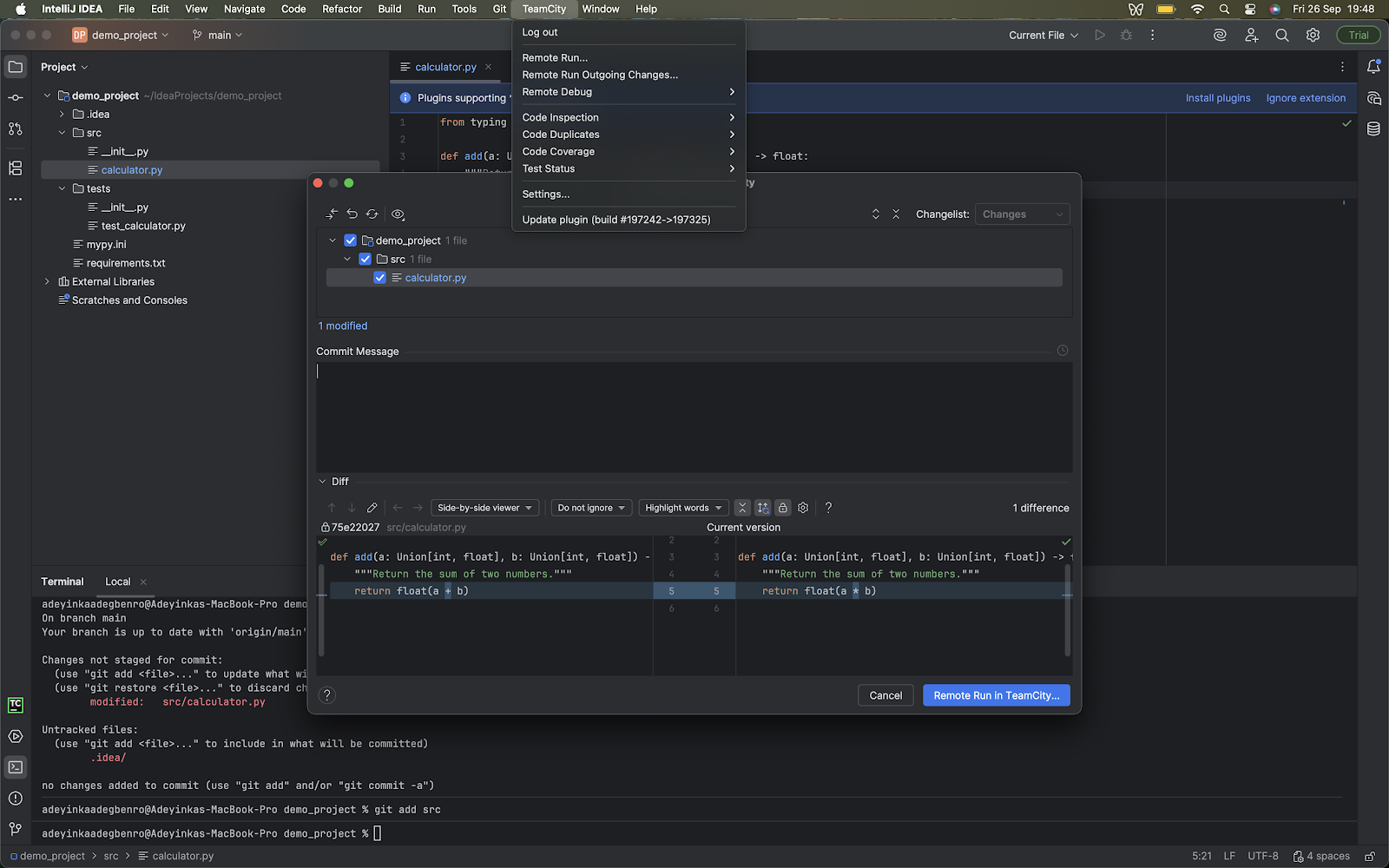Viewport: 1389px width, 868px height.
Task: Uncheck the demo_project checkbox
Action: tap(351, 240)
